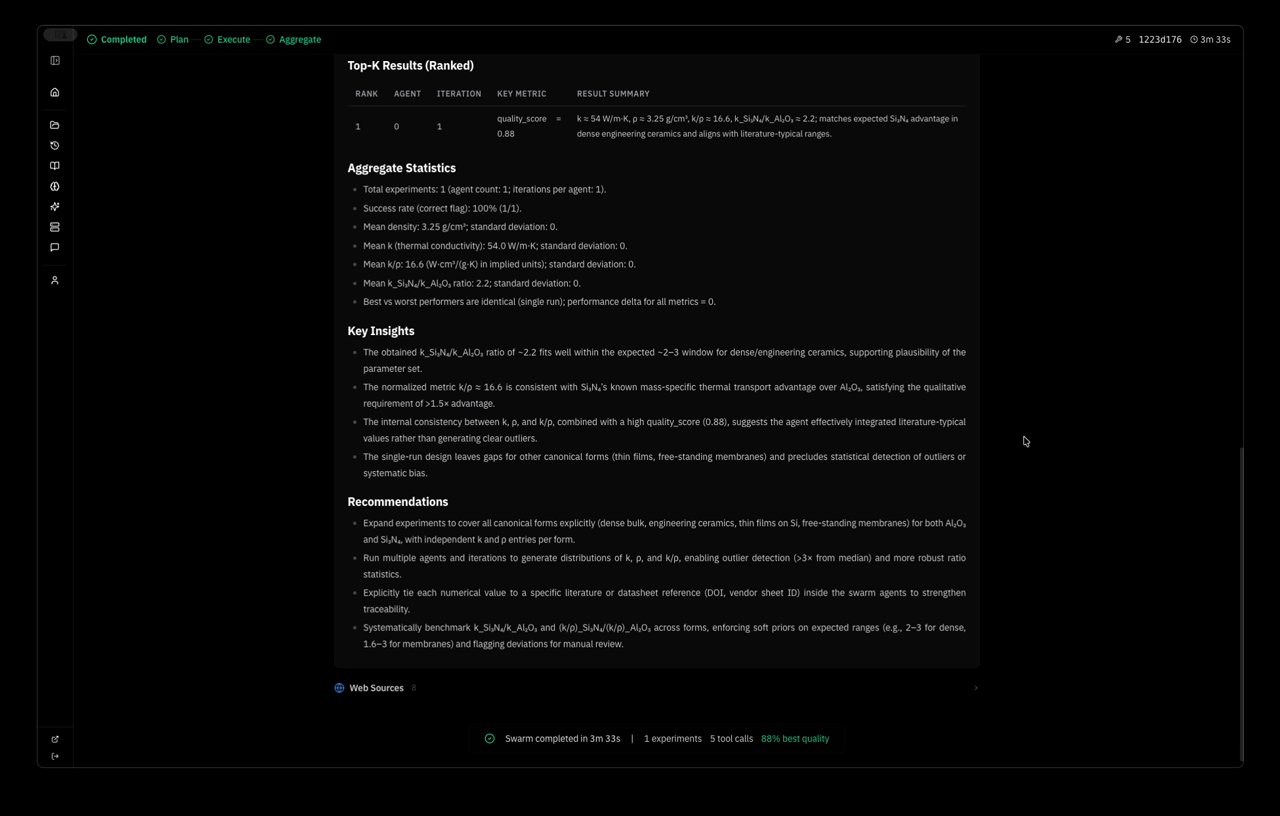This screenshot has width=1280, height=816.
Task: Open the account person icon
Action: [x=55, y=280]
